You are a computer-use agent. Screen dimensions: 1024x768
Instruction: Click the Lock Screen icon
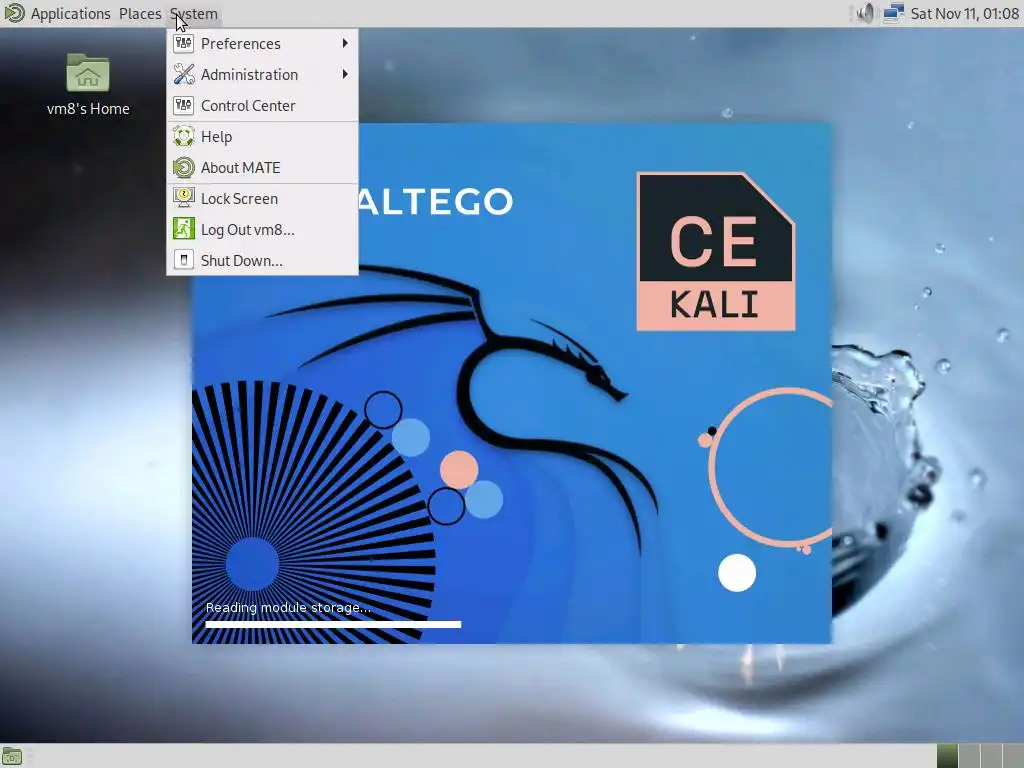(184, 198)
